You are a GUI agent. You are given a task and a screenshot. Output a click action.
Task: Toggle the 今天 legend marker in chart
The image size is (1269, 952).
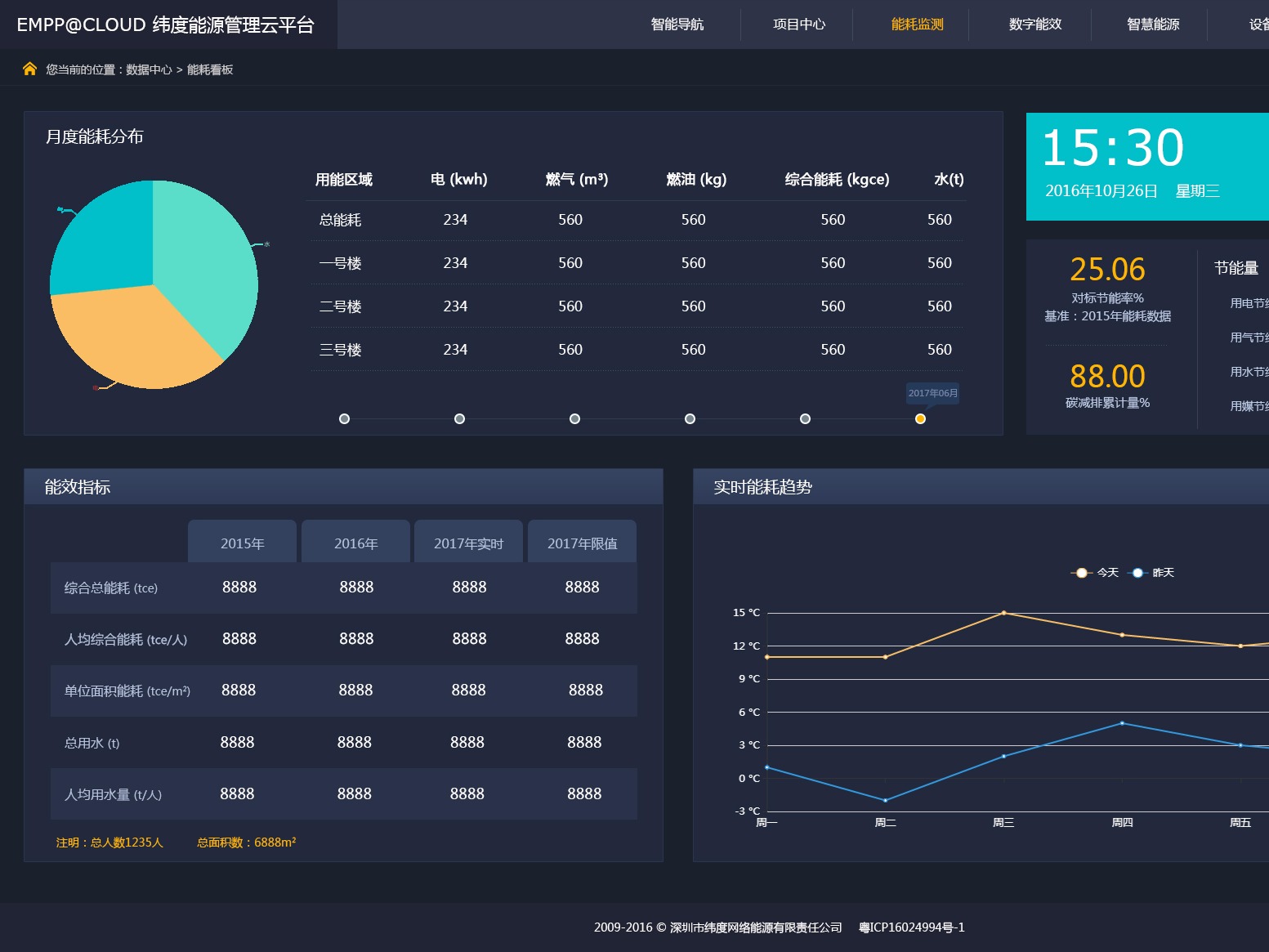1082,573
